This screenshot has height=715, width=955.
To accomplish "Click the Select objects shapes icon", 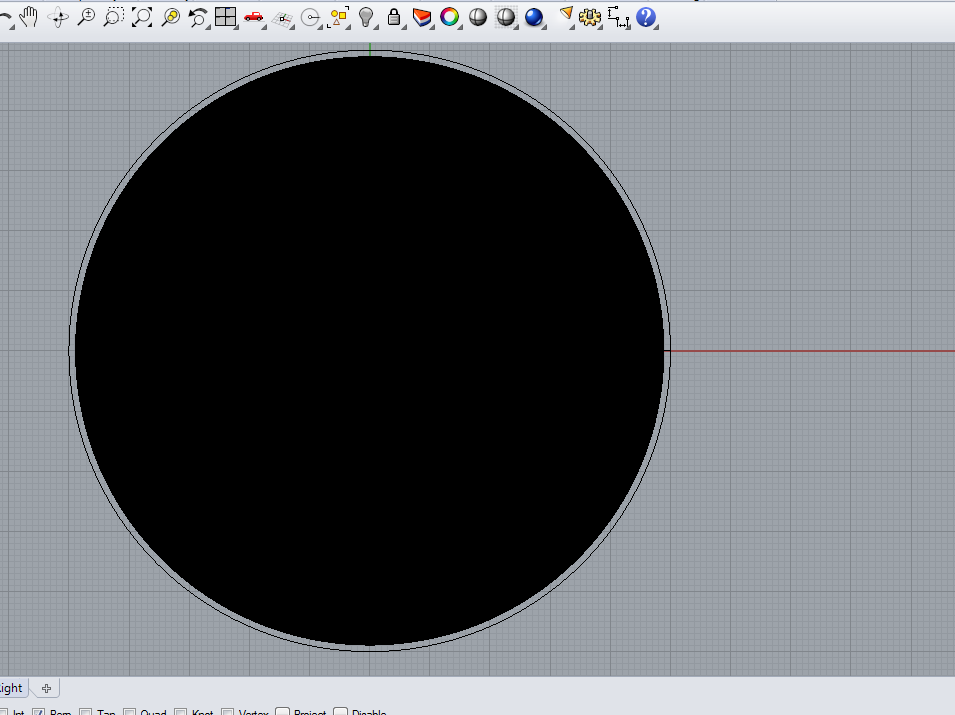I will coord(338,17).
